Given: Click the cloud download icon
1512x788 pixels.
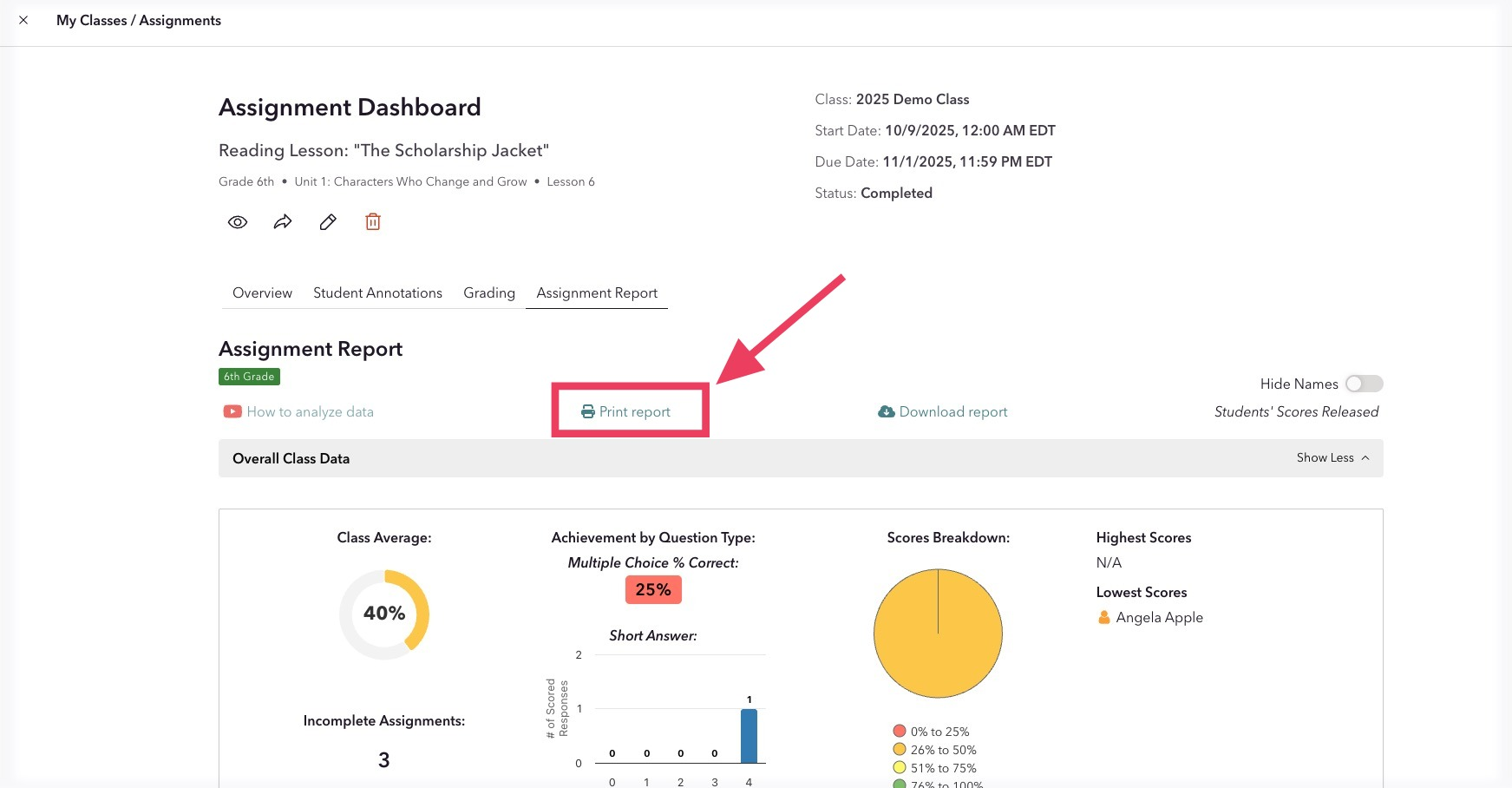Looking at the screenshot, I should 887,411.
